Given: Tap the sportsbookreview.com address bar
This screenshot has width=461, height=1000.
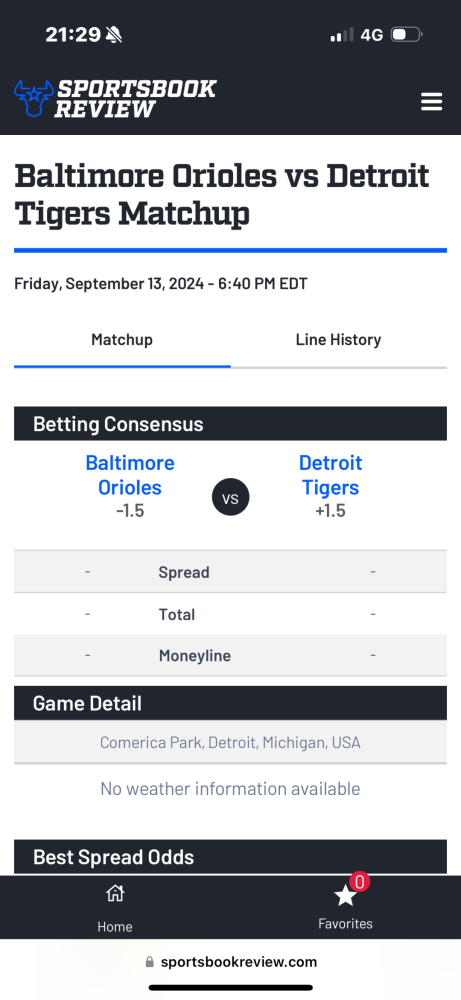Looking at the screenshot, I should click(x=230, y=962).
